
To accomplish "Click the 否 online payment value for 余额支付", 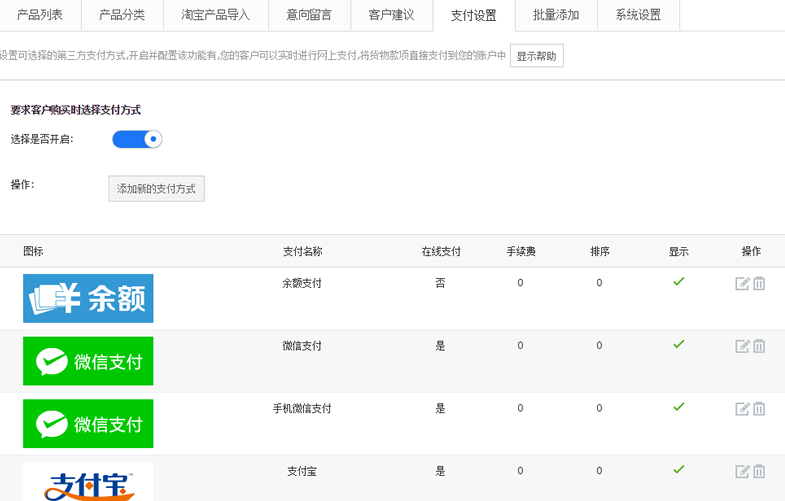I will pos(440,283).
